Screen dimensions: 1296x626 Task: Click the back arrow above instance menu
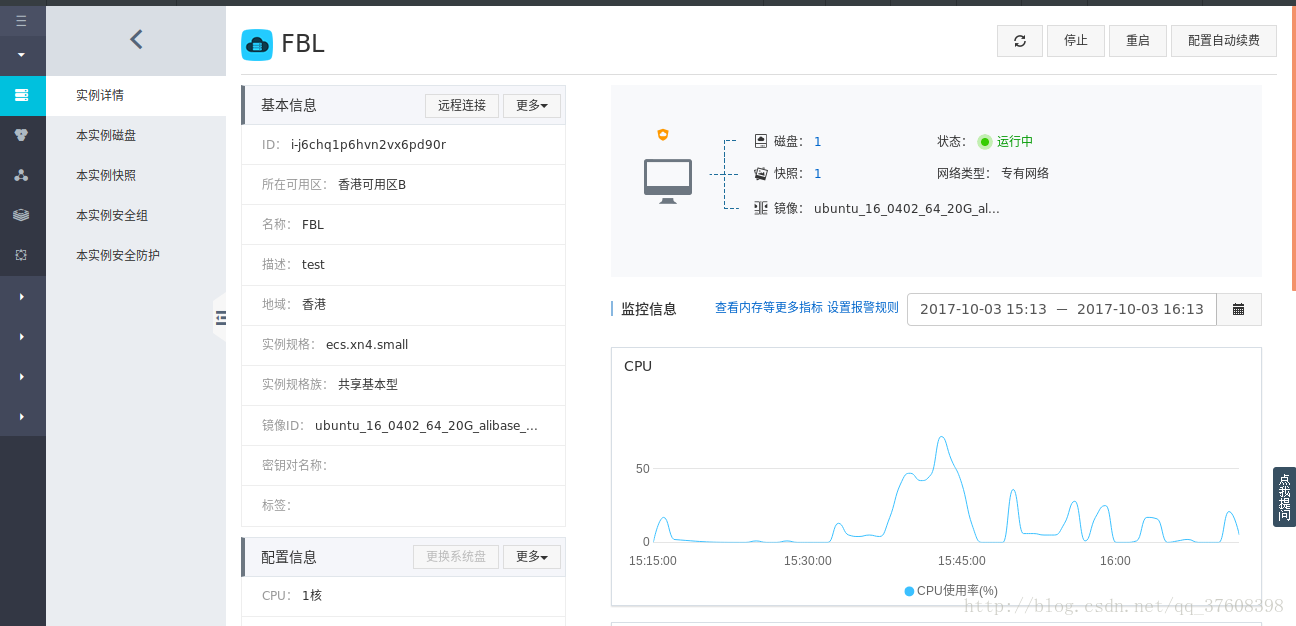[x=136, y=40]
